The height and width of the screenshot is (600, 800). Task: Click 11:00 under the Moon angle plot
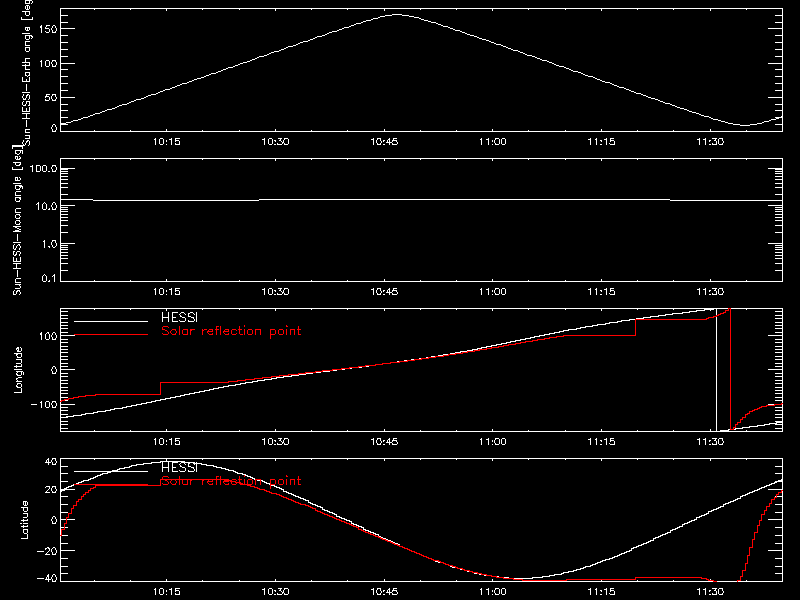tap(493, 292)
